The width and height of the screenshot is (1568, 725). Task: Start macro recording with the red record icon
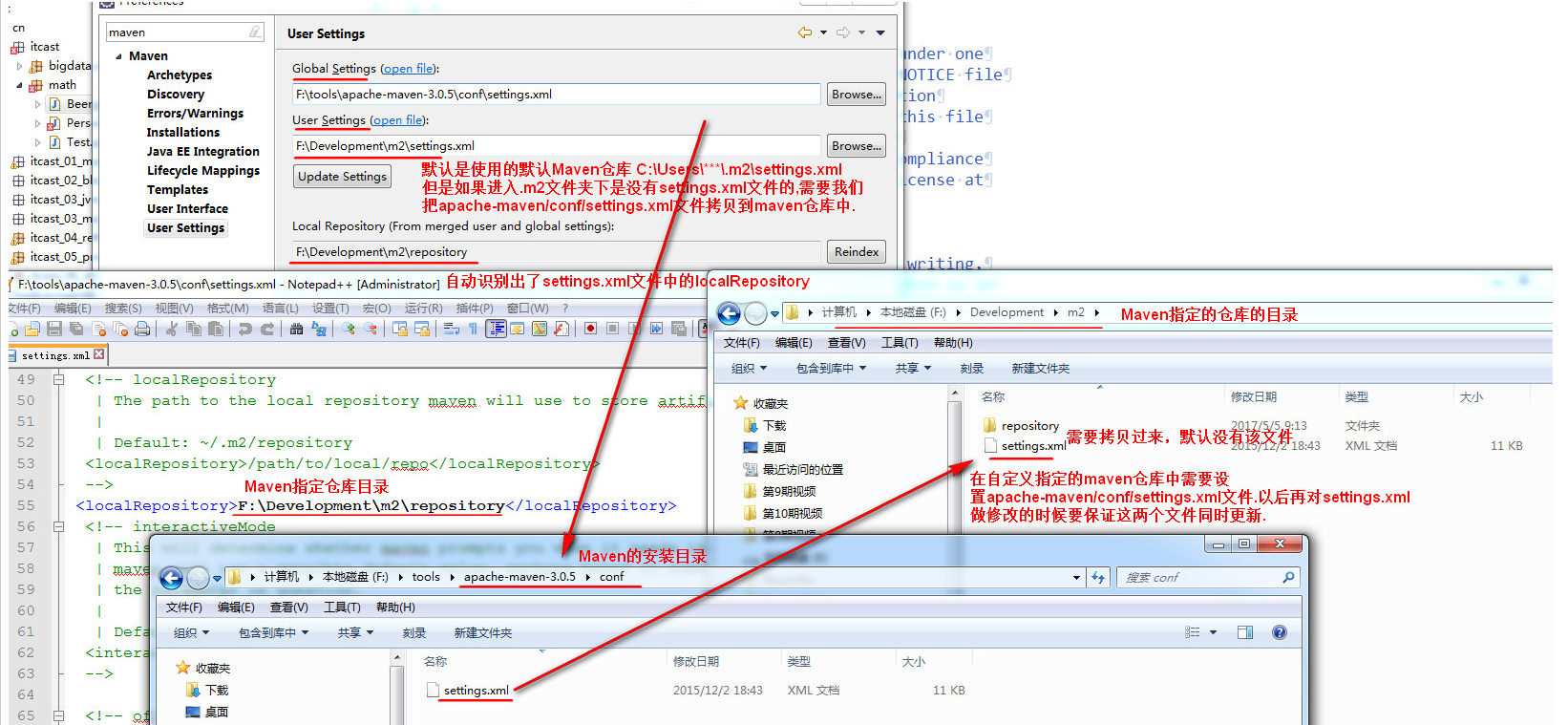click(590, 329)
